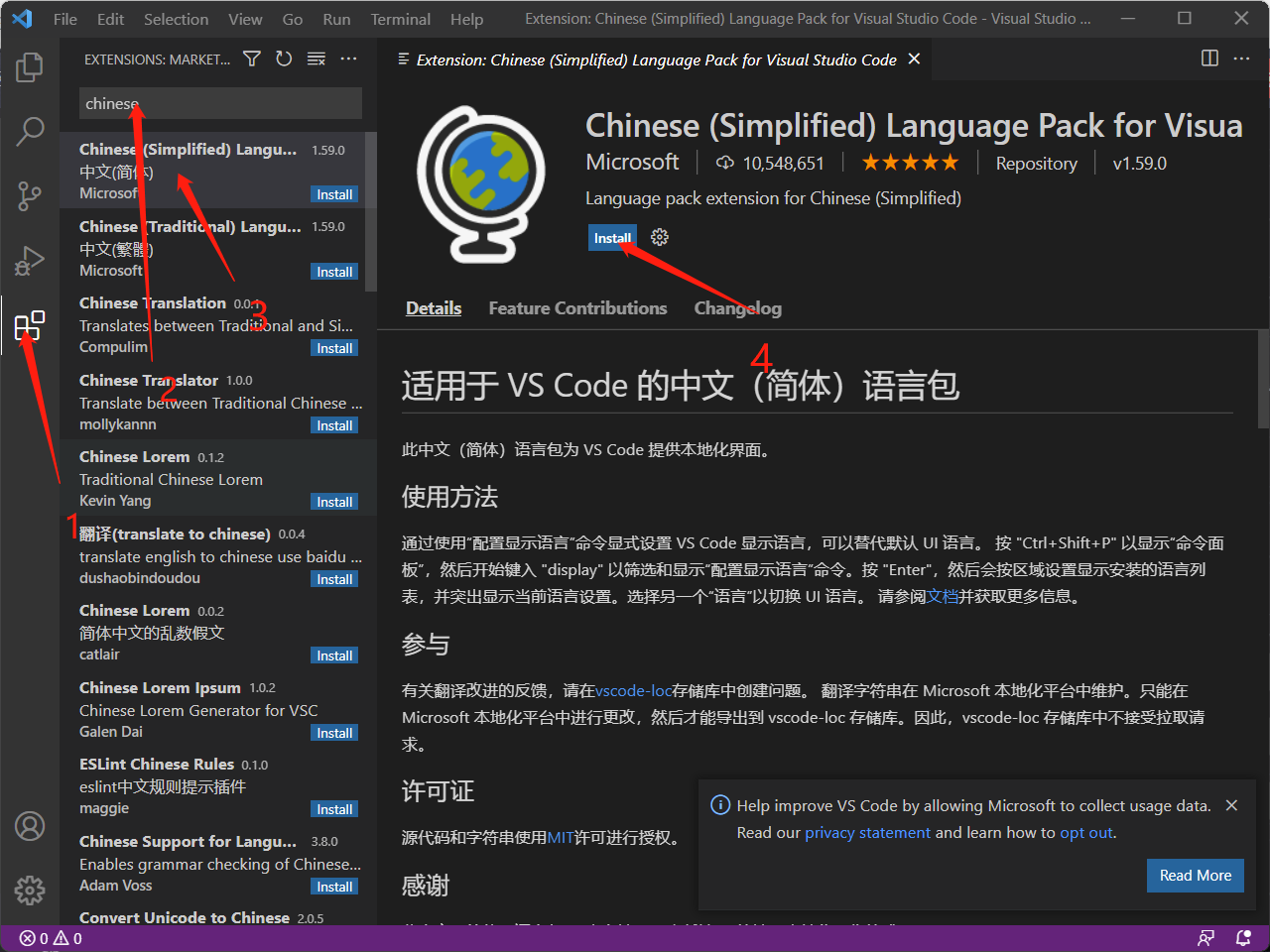Install Chinese Support for LanguageTool

[334, 887]
